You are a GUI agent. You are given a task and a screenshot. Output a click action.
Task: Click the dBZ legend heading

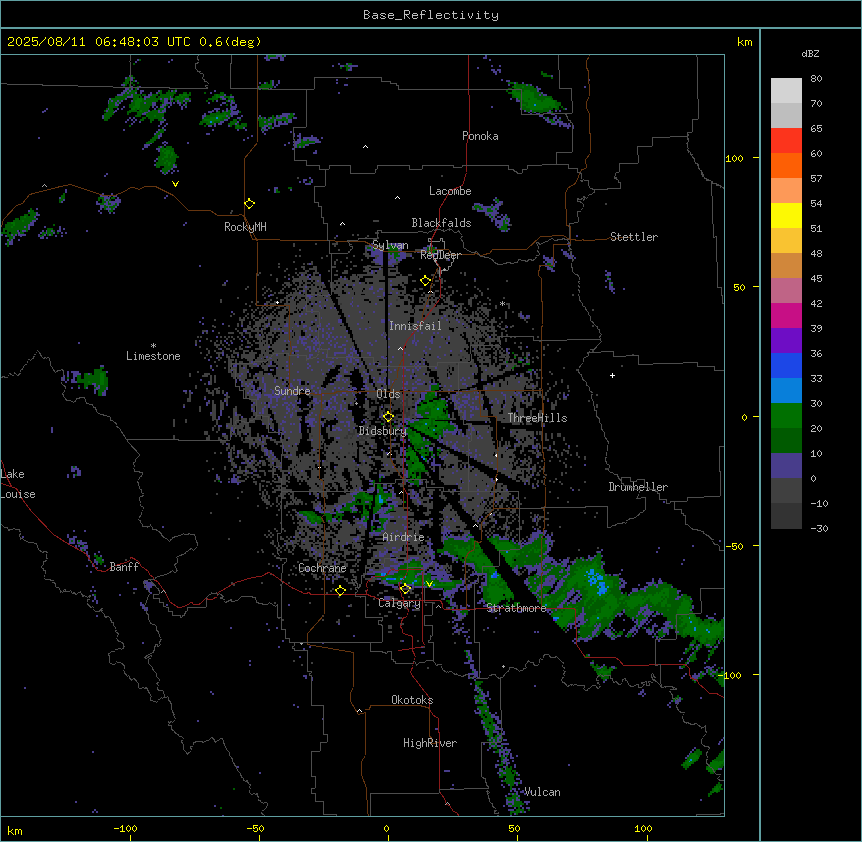coord(810,54)
